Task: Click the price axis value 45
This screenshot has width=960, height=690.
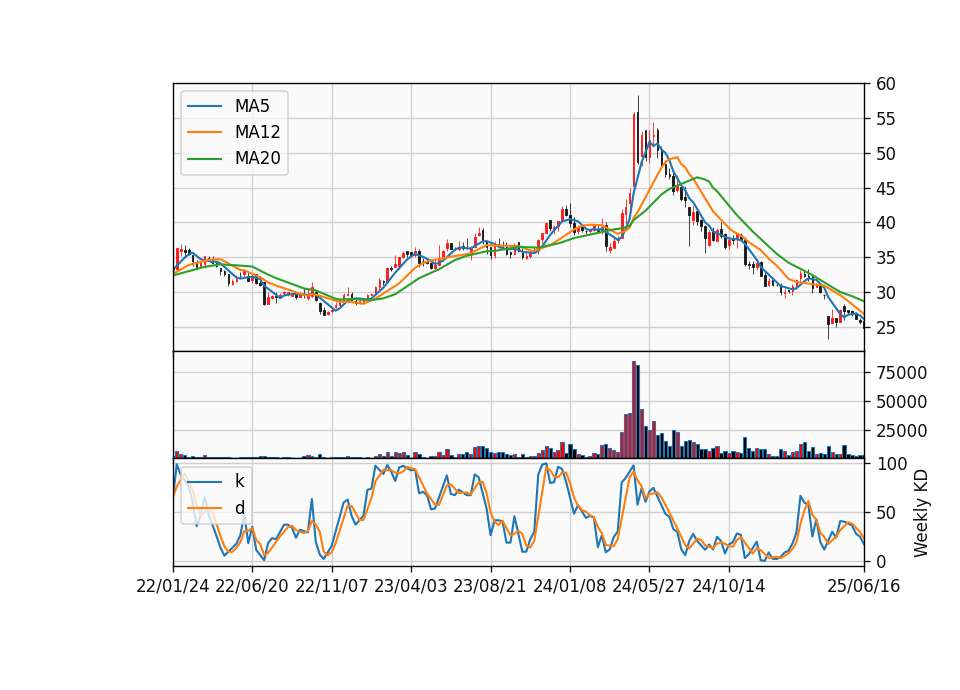Action: (x=885, y=189)
